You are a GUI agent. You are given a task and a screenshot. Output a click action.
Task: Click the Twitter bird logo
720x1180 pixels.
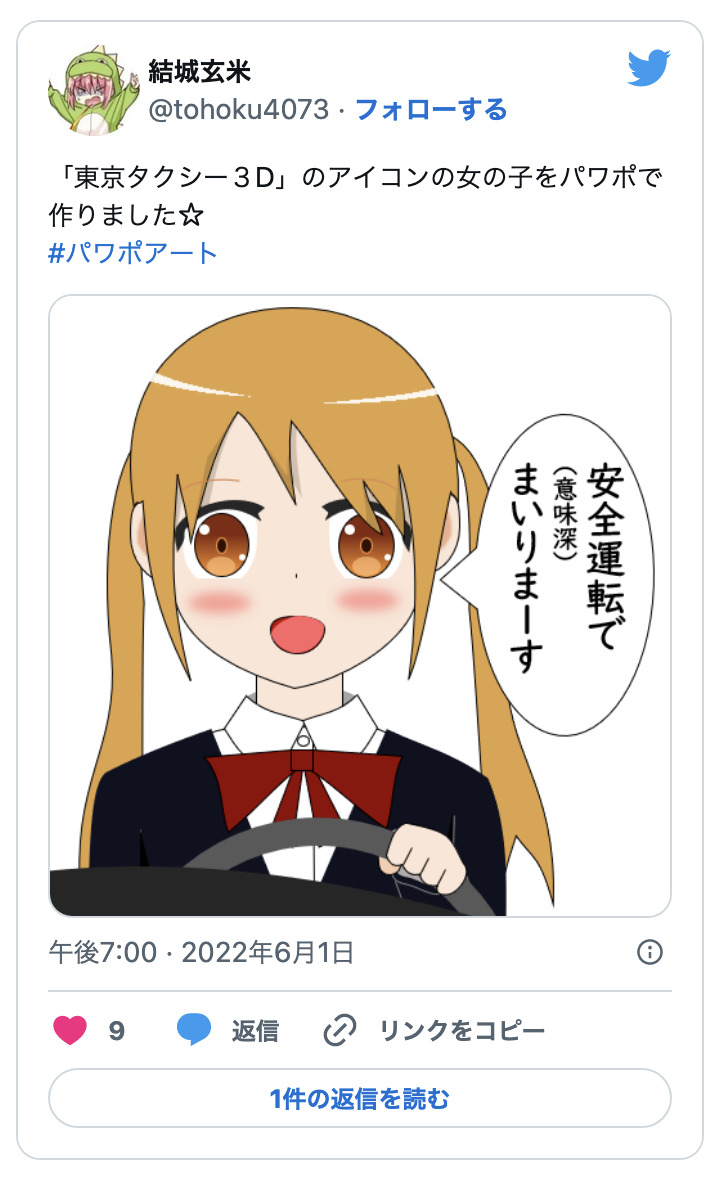tap(649, 68)
